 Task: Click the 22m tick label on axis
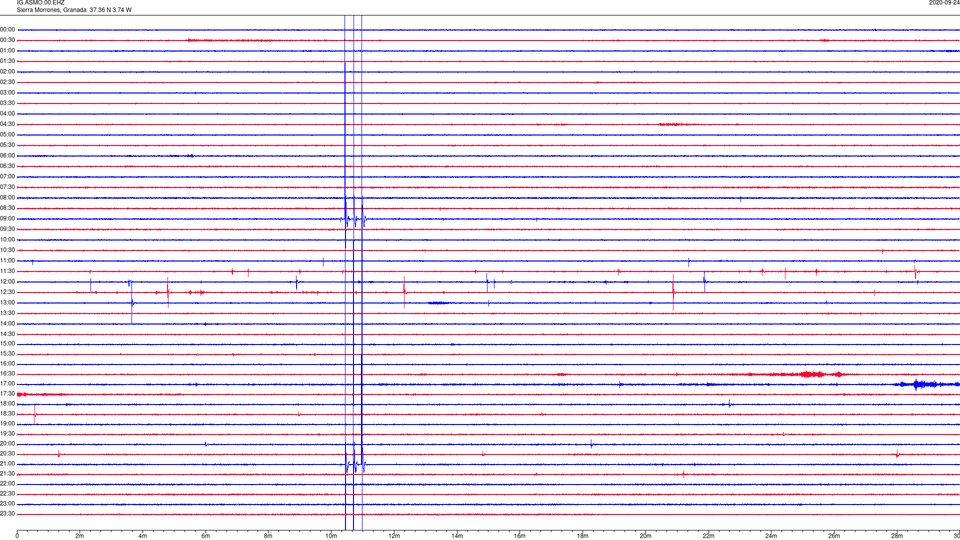coord(708,536)
